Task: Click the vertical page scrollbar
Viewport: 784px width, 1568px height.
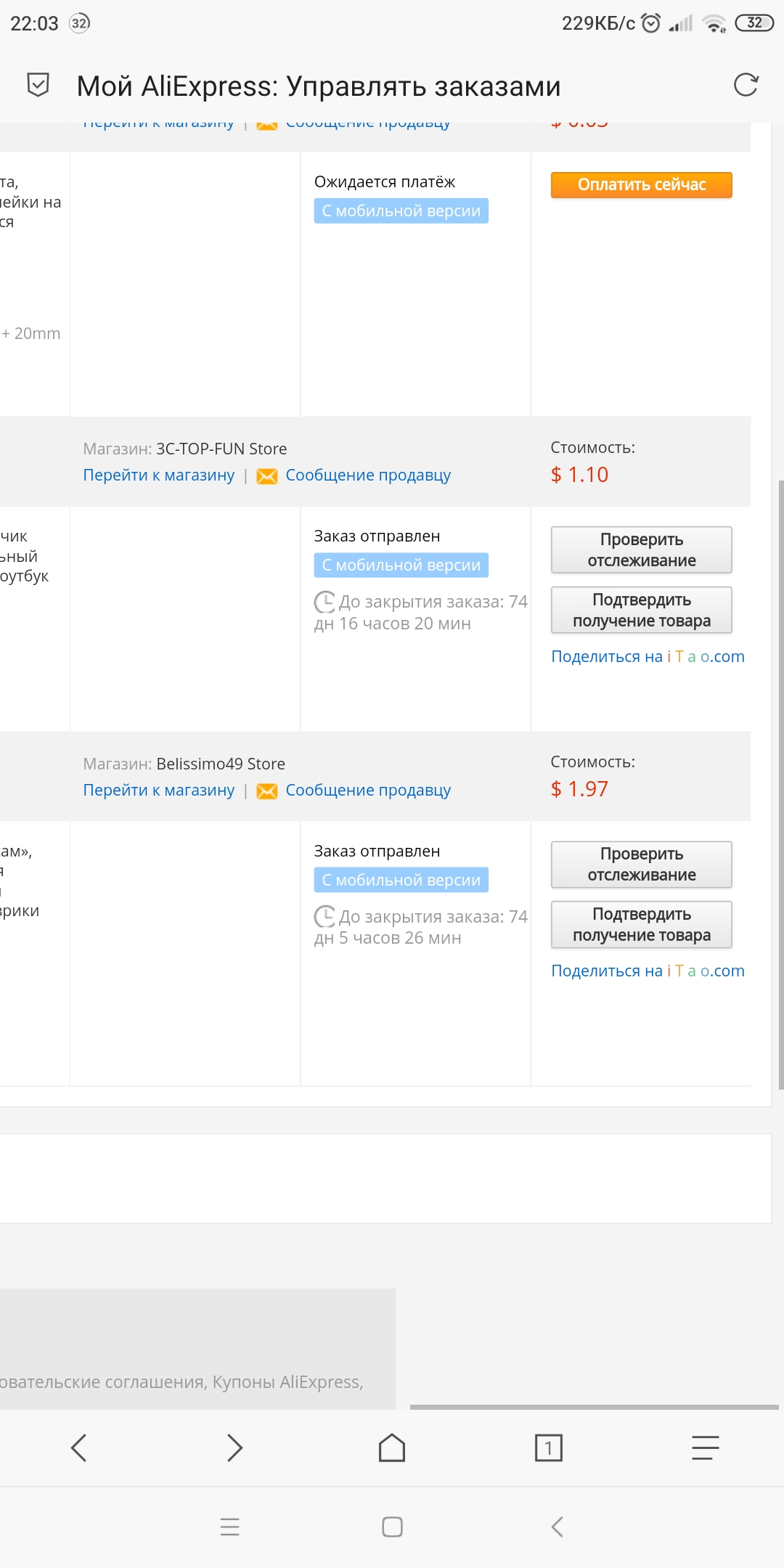Action: coord(780,784)
